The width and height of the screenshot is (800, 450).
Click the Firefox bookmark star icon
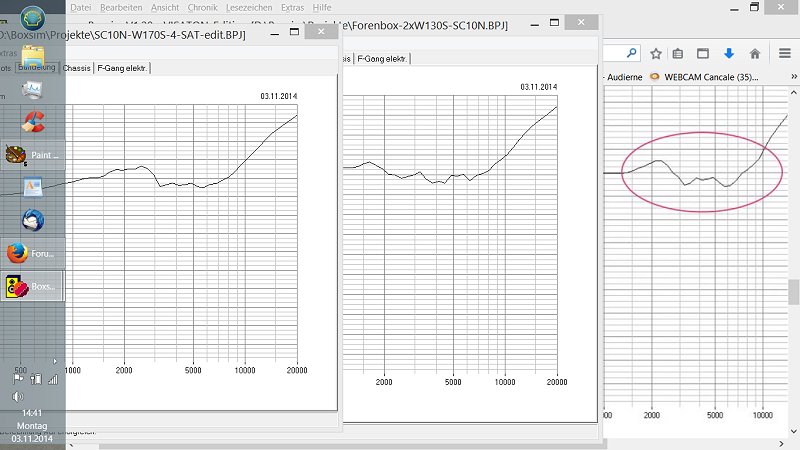click(656, 53)
